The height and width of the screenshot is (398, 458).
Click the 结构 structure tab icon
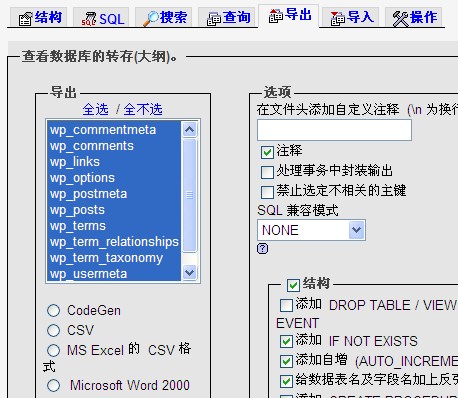(x=25, y=19)
